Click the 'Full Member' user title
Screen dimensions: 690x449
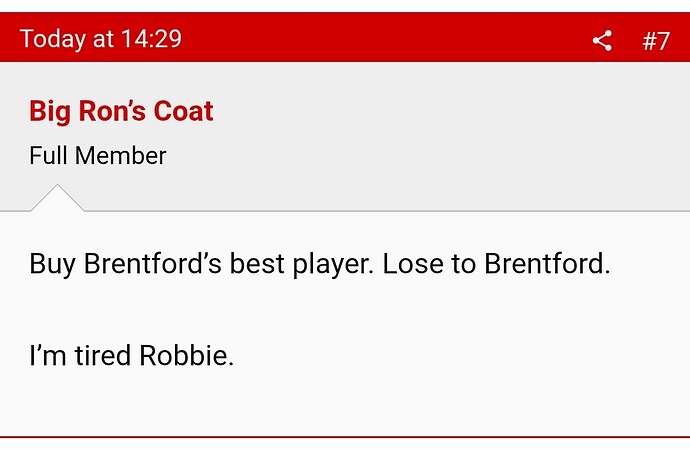[x=98, y=156]
